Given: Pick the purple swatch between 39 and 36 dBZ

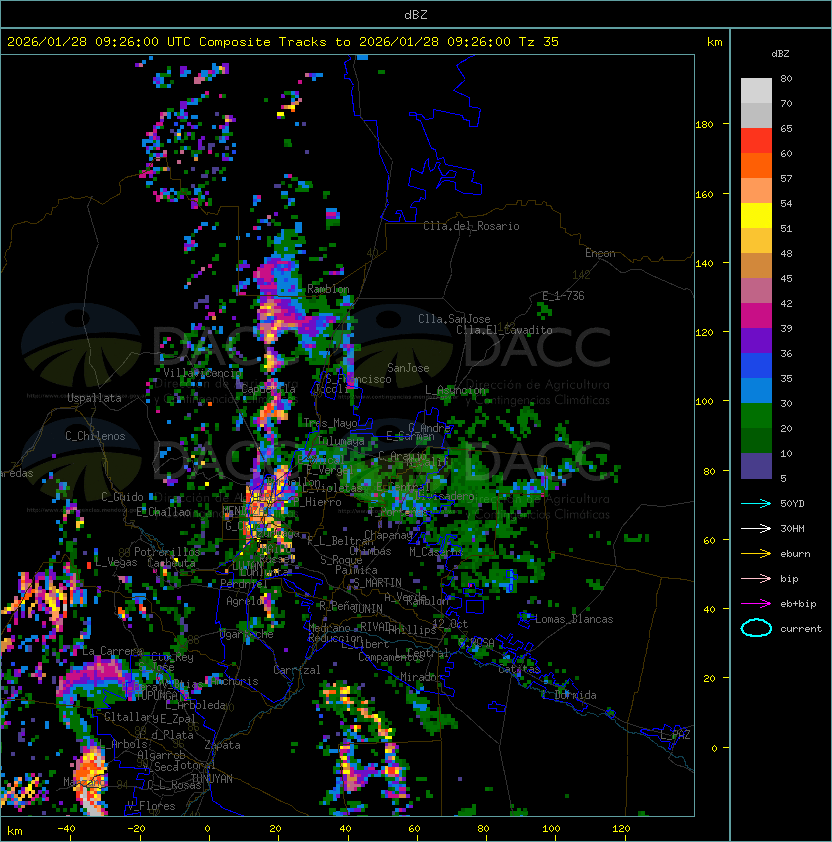Looking at the screenshot, I should 756,340.
